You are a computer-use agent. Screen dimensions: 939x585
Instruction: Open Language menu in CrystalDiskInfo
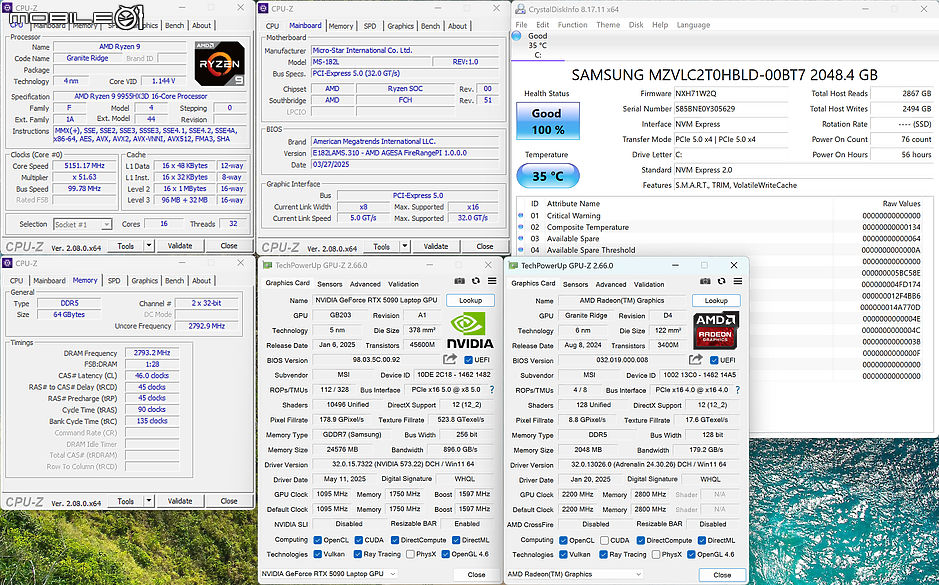(693, 25)
